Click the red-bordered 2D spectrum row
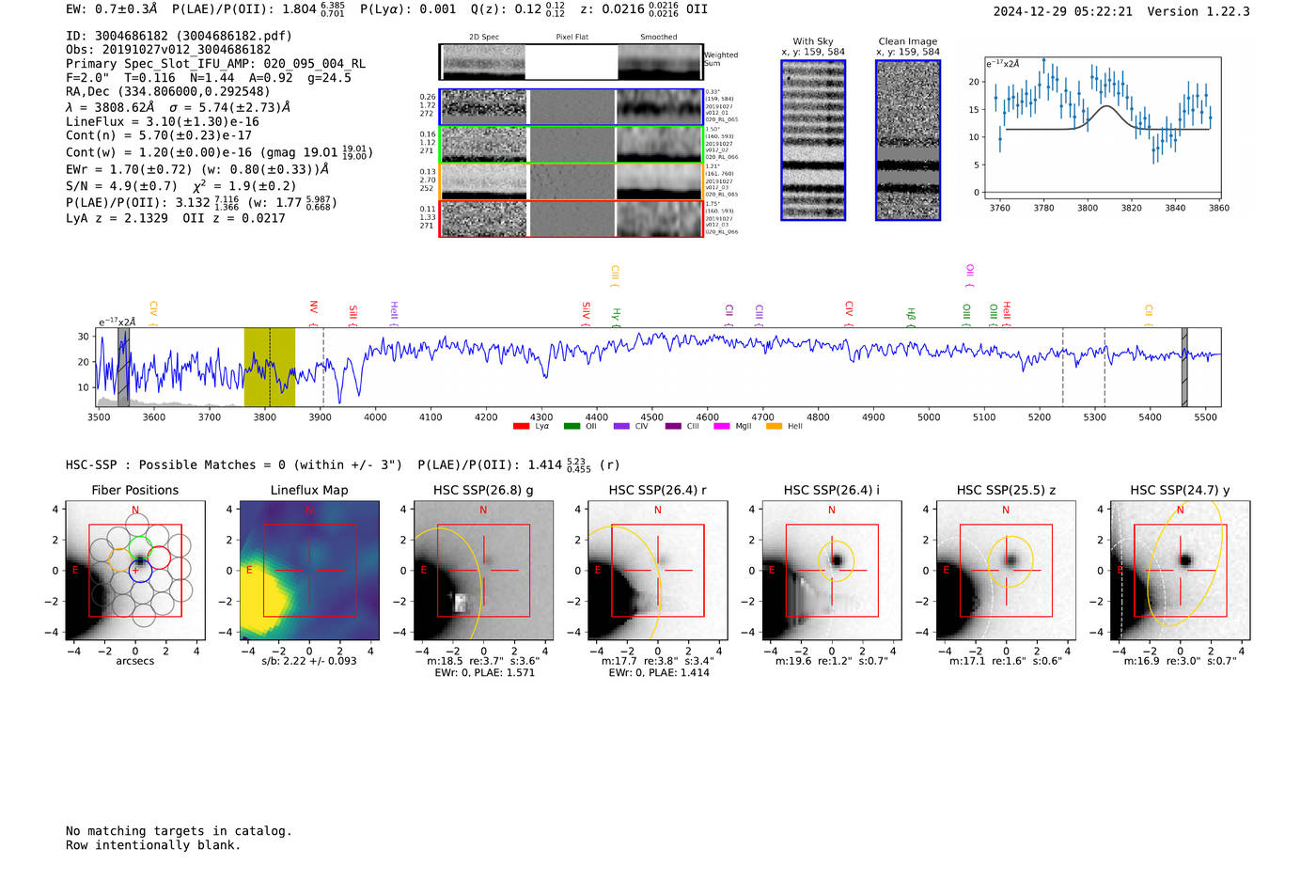Image resolution: width=1316 pixels, height=896 pixels. [572, 219]
